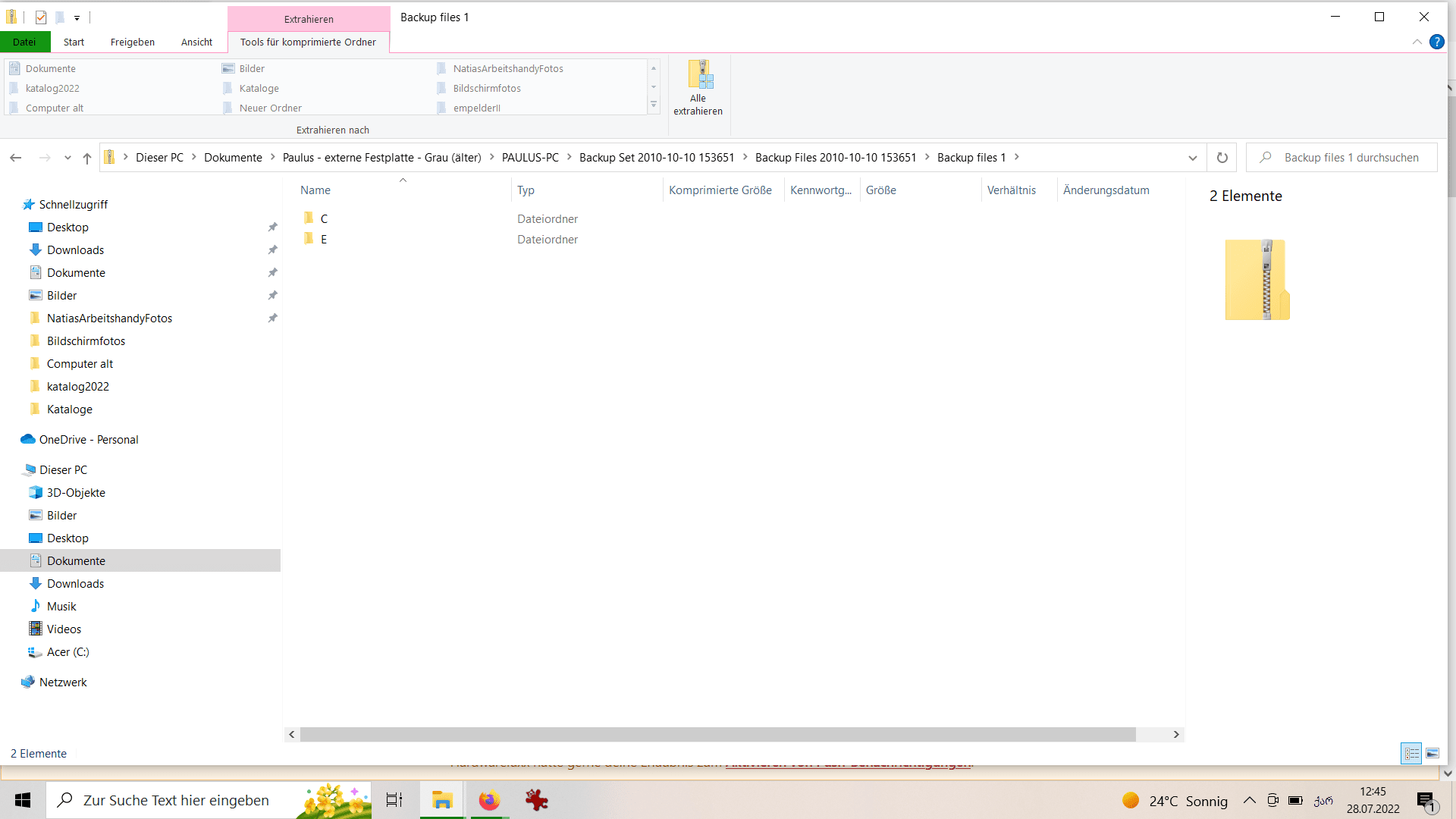Open Downloads under Schnellzugriff
The height and width of the screenshot is (819, 1456).
(75, 250)
